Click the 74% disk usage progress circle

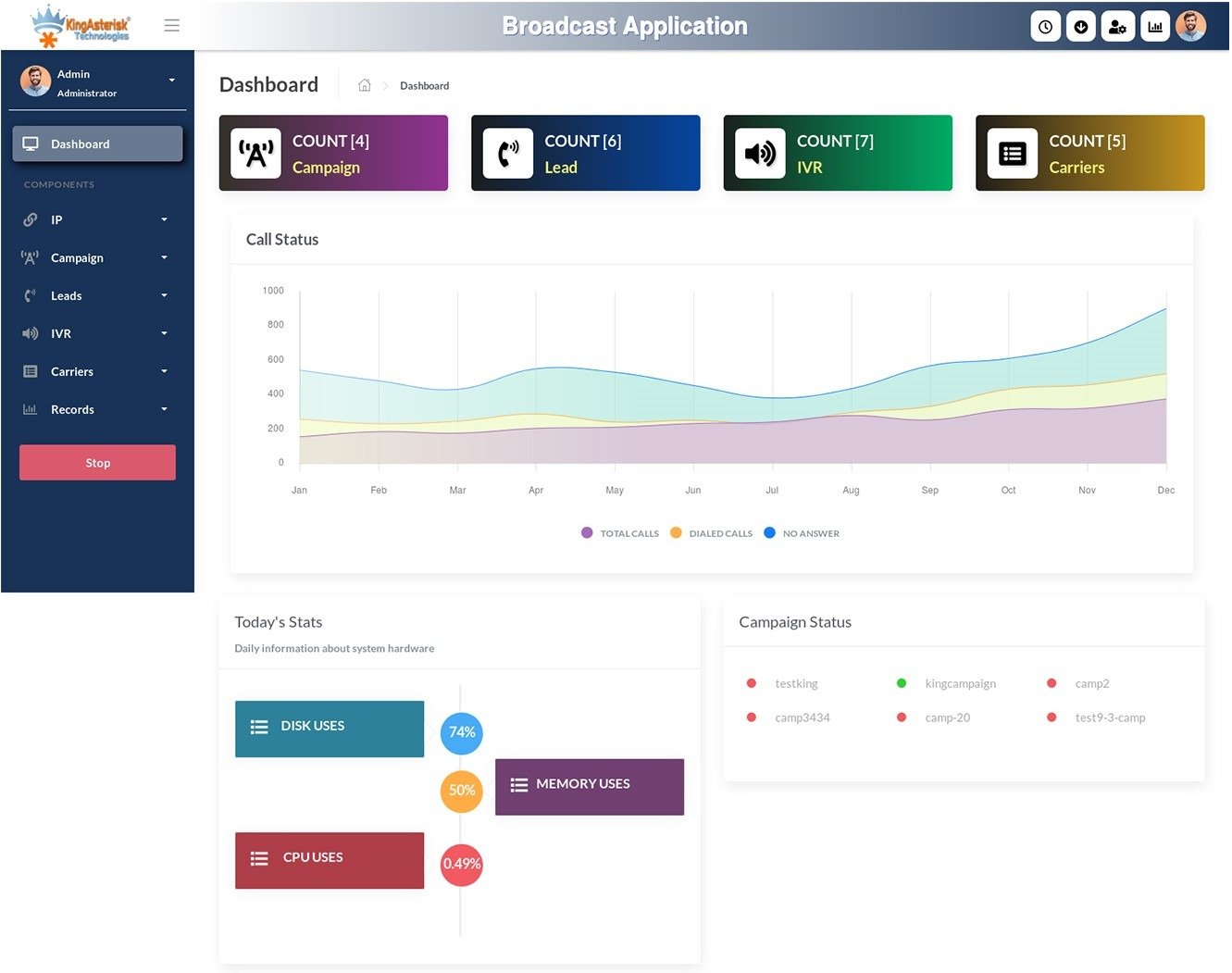[461, 732]
